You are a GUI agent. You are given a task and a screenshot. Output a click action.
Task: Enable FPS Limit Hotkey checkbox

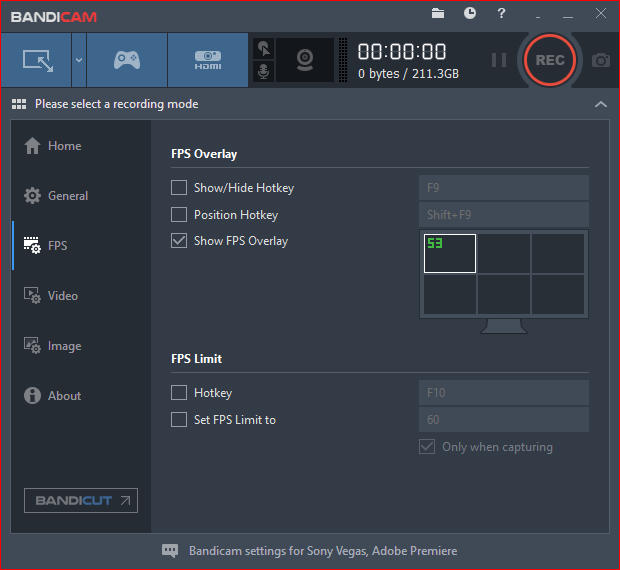[179, 393]
